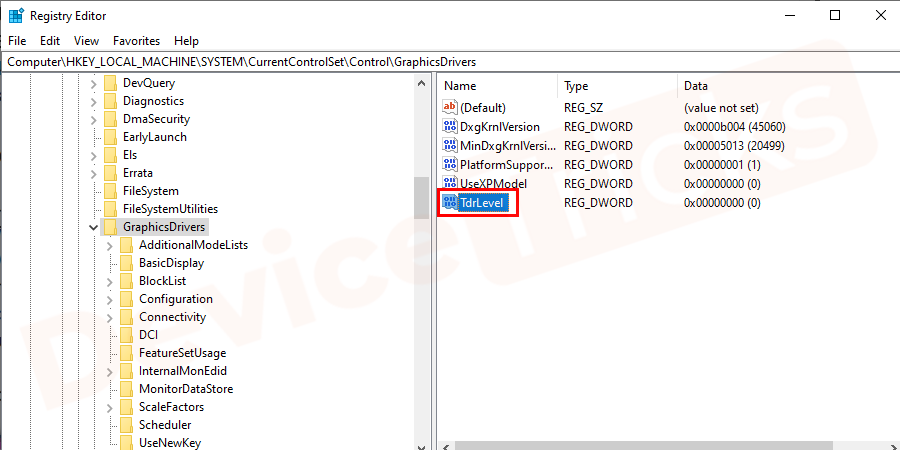Click the Configuration folder icon
The width and height of the screenshot is (900, 450).
pos(126,299)
